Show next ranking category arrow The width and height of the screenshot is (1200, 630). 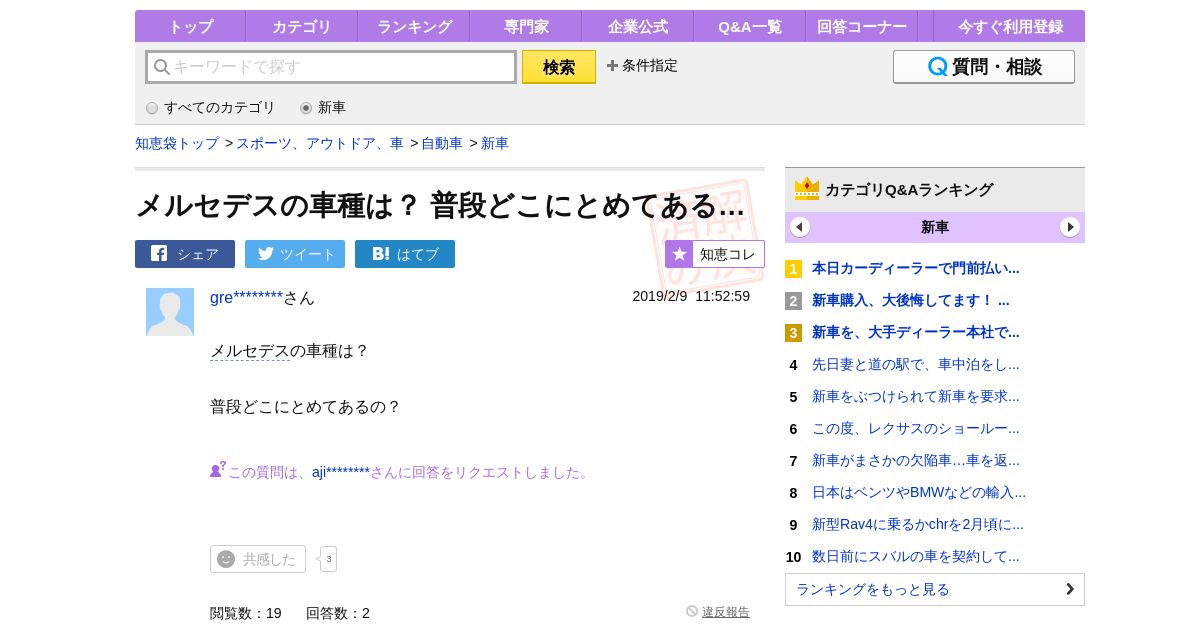tap(1070, 227)
